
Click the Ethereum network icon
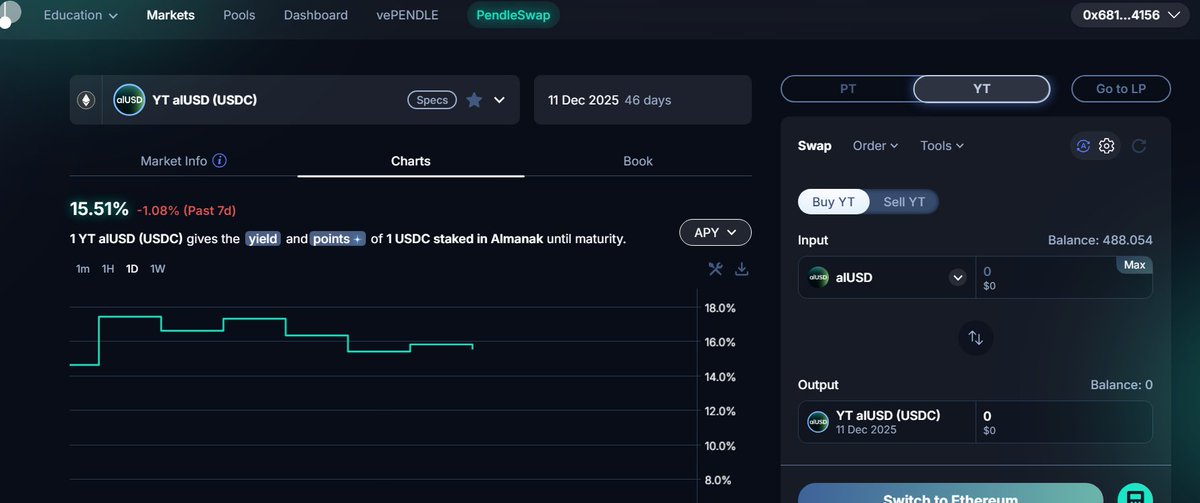pyautogui.click(x=86, y=100)
